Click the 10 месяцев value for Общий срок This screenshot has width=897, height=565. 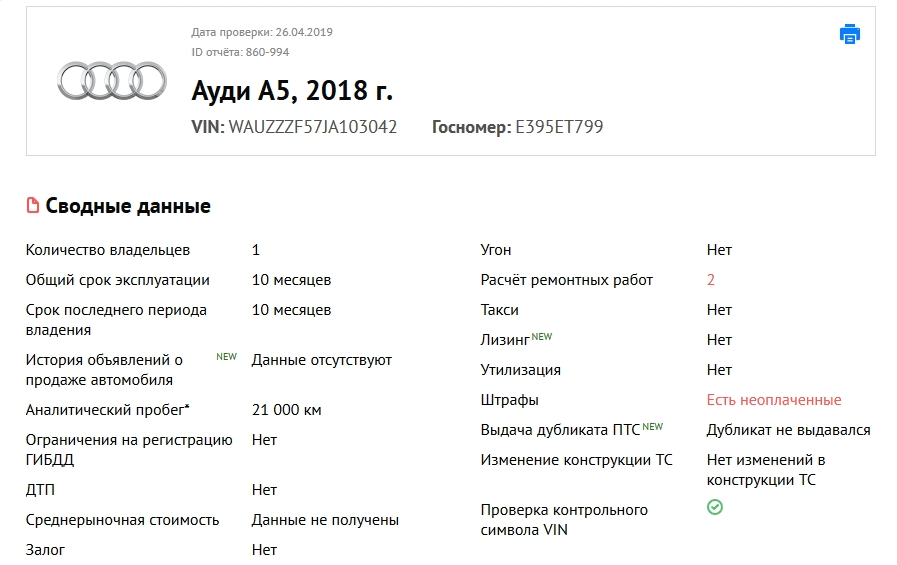tap(292, 280)
